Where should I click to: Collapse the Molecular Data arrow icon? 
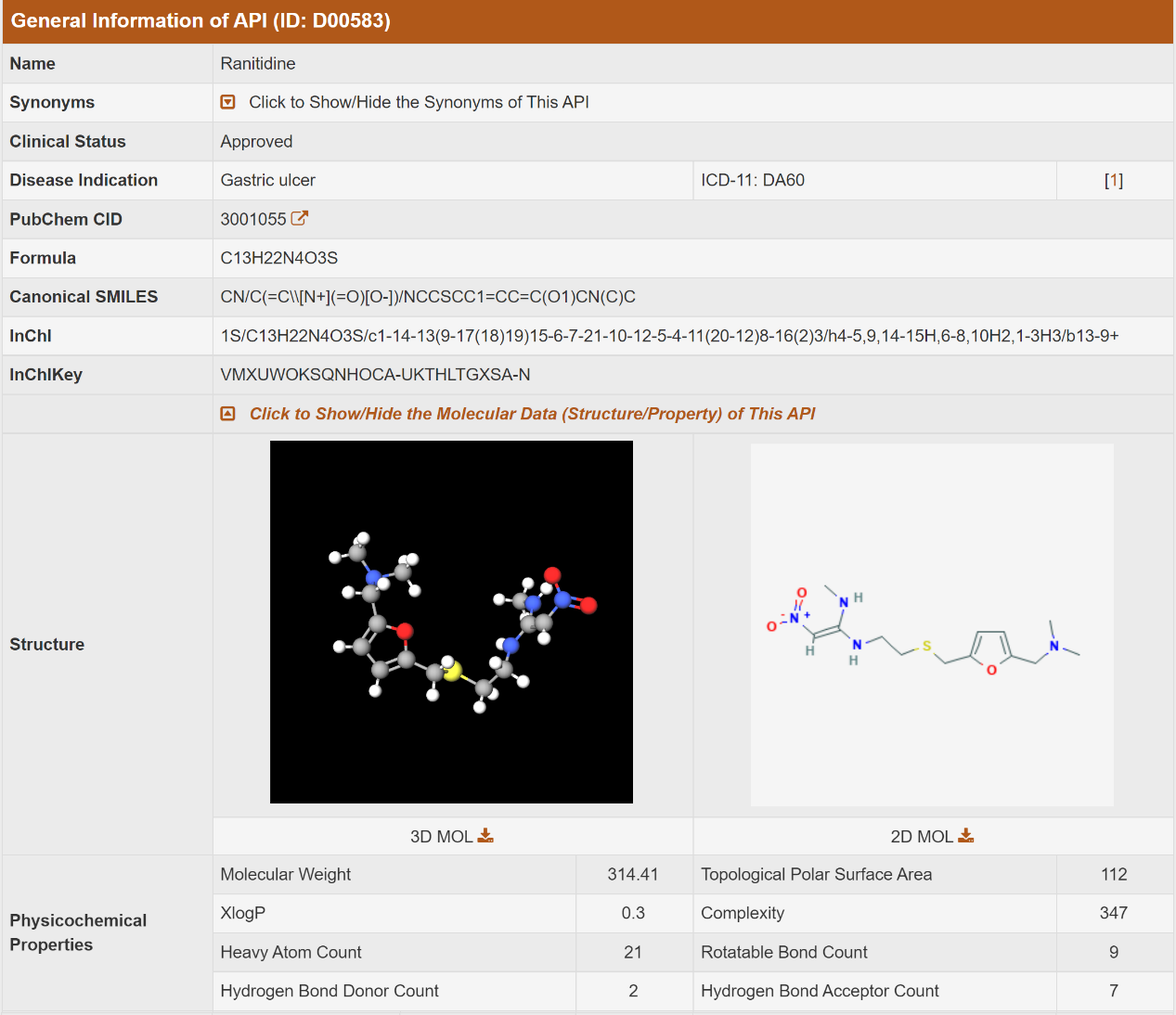pyautogui.click(x=227, y=414)
